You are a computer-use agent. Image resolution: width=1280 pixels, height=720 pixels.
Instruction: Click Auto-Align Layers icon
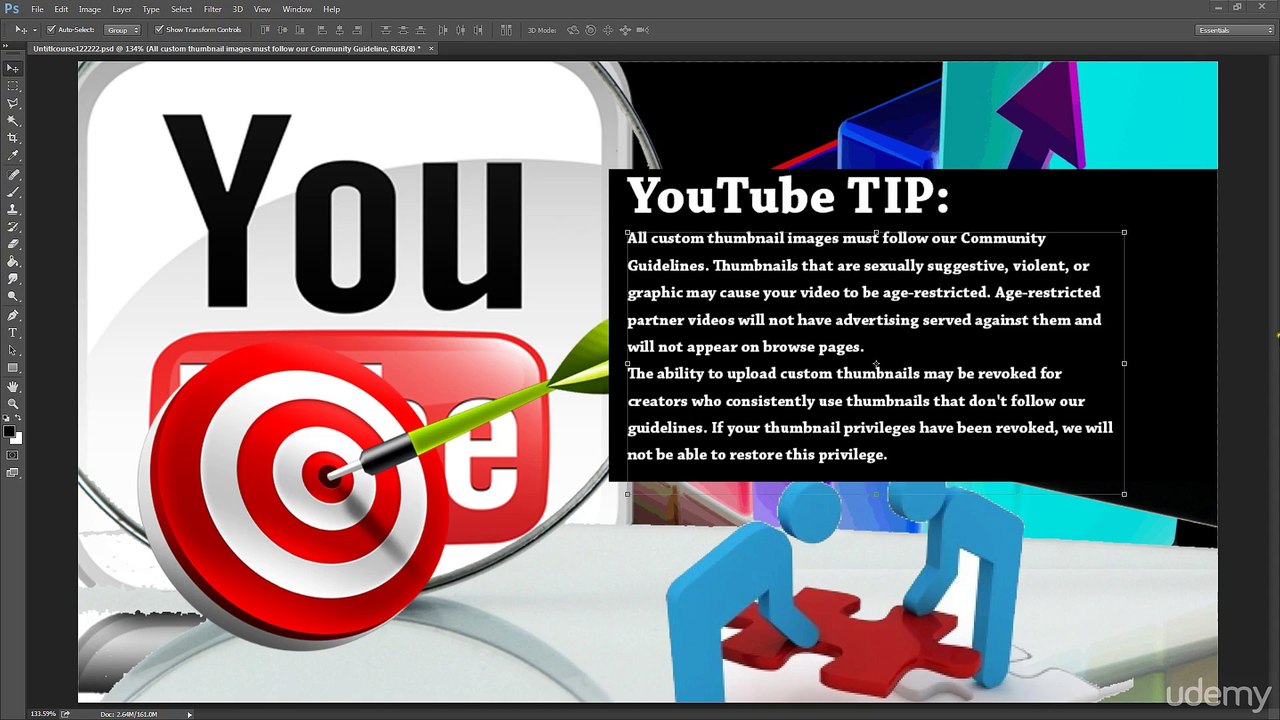[x=506, y=30]
